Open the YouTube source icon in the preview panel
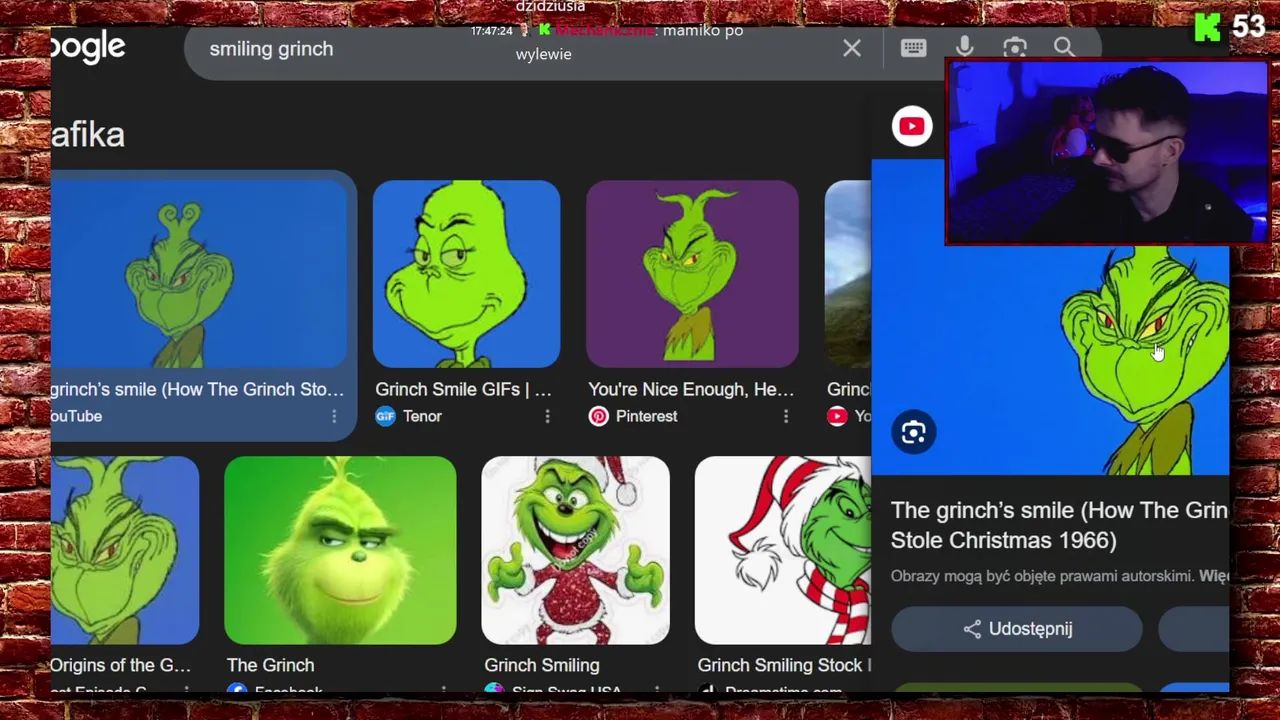 coord(912,126)
